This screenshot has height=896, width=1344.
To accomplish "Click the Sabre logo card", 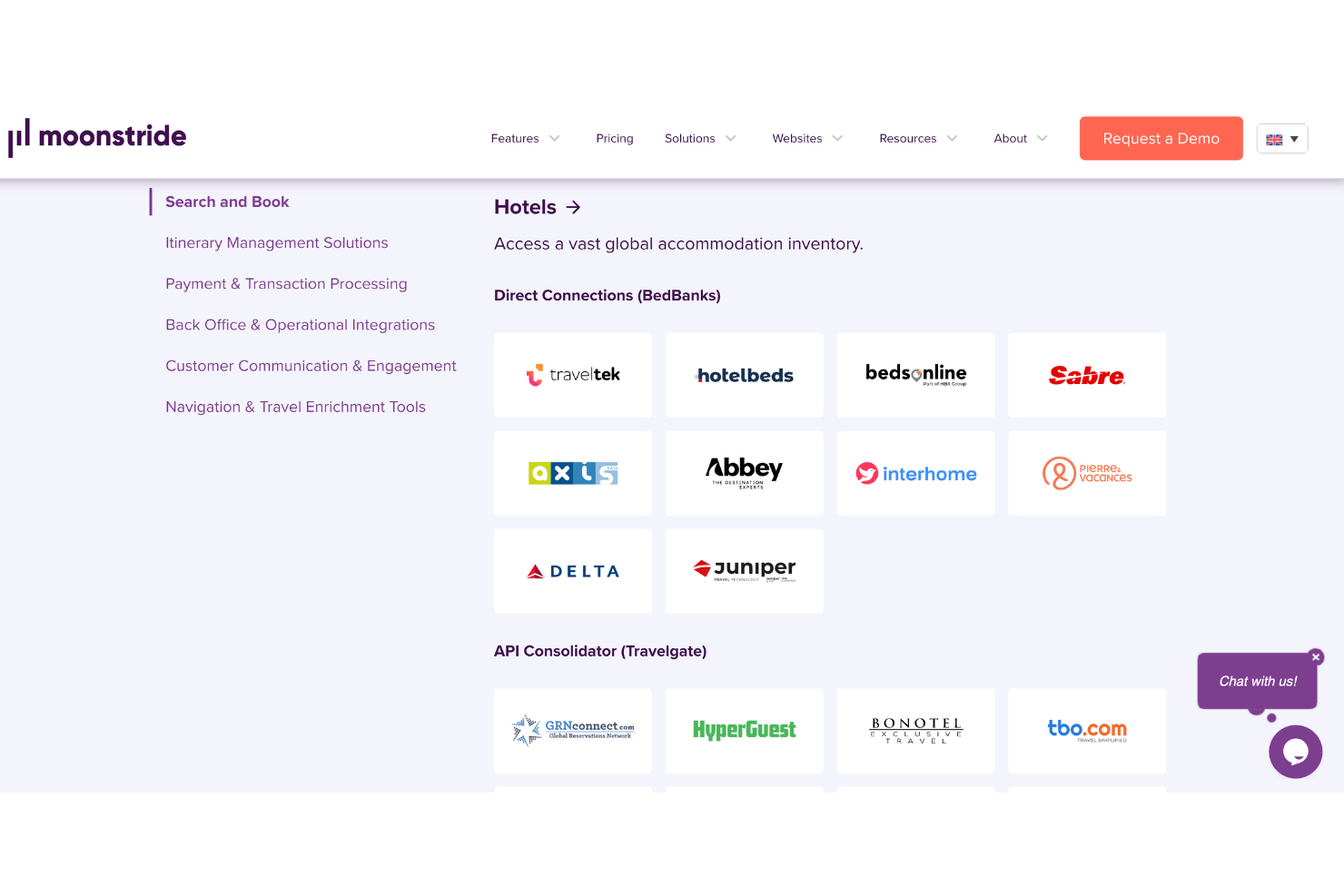I will click(x=1087, y=375).
